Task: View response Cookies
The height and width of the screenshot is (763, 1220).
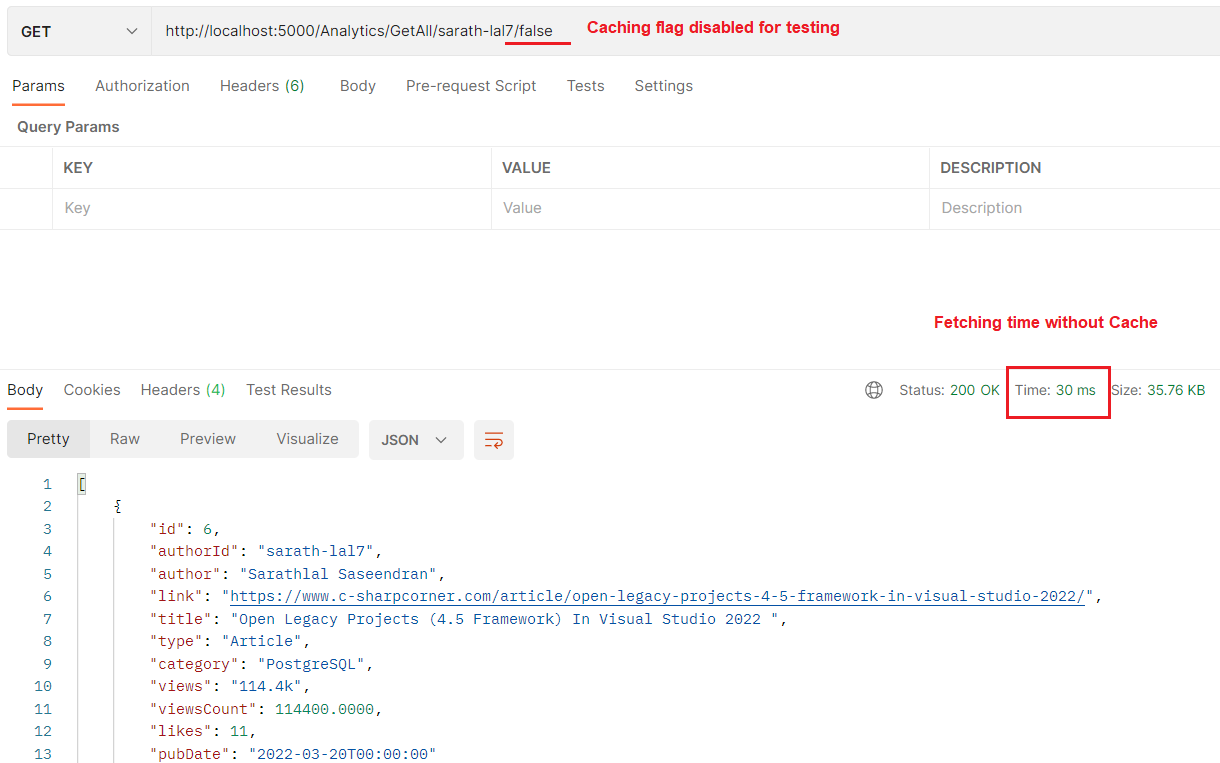Action: [91, 390]
